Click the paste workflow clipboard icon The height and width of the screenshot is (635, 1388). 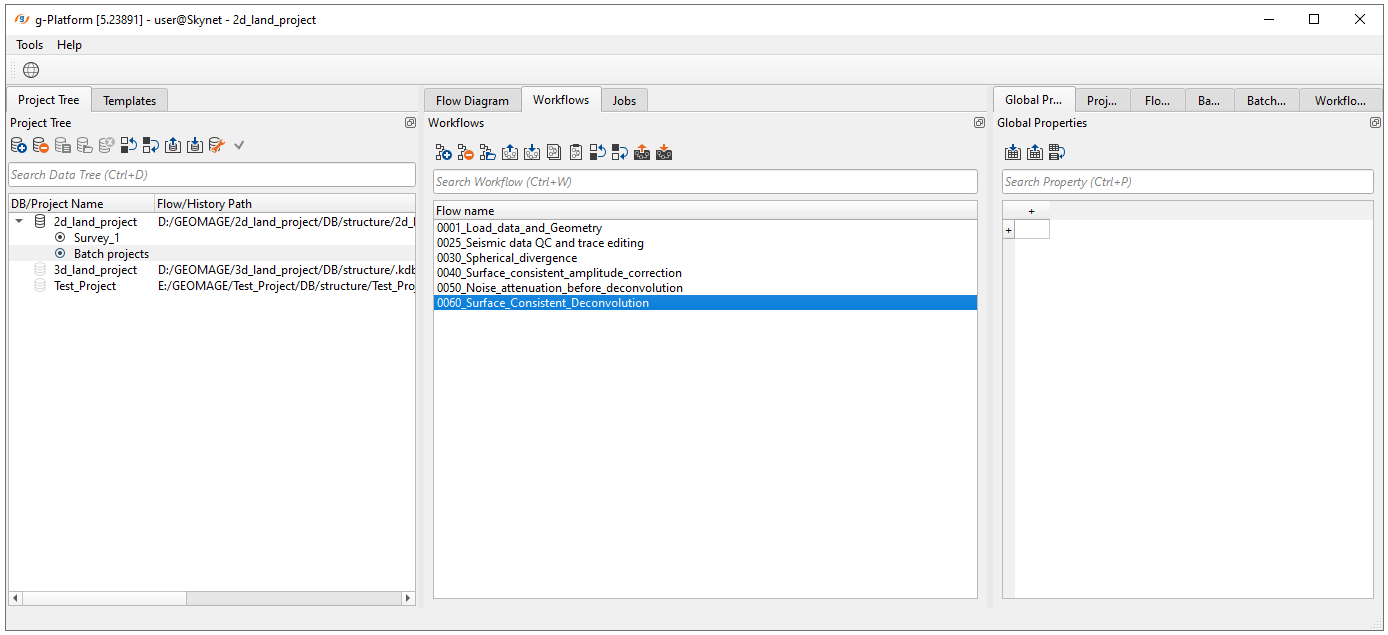click(576, 153)
